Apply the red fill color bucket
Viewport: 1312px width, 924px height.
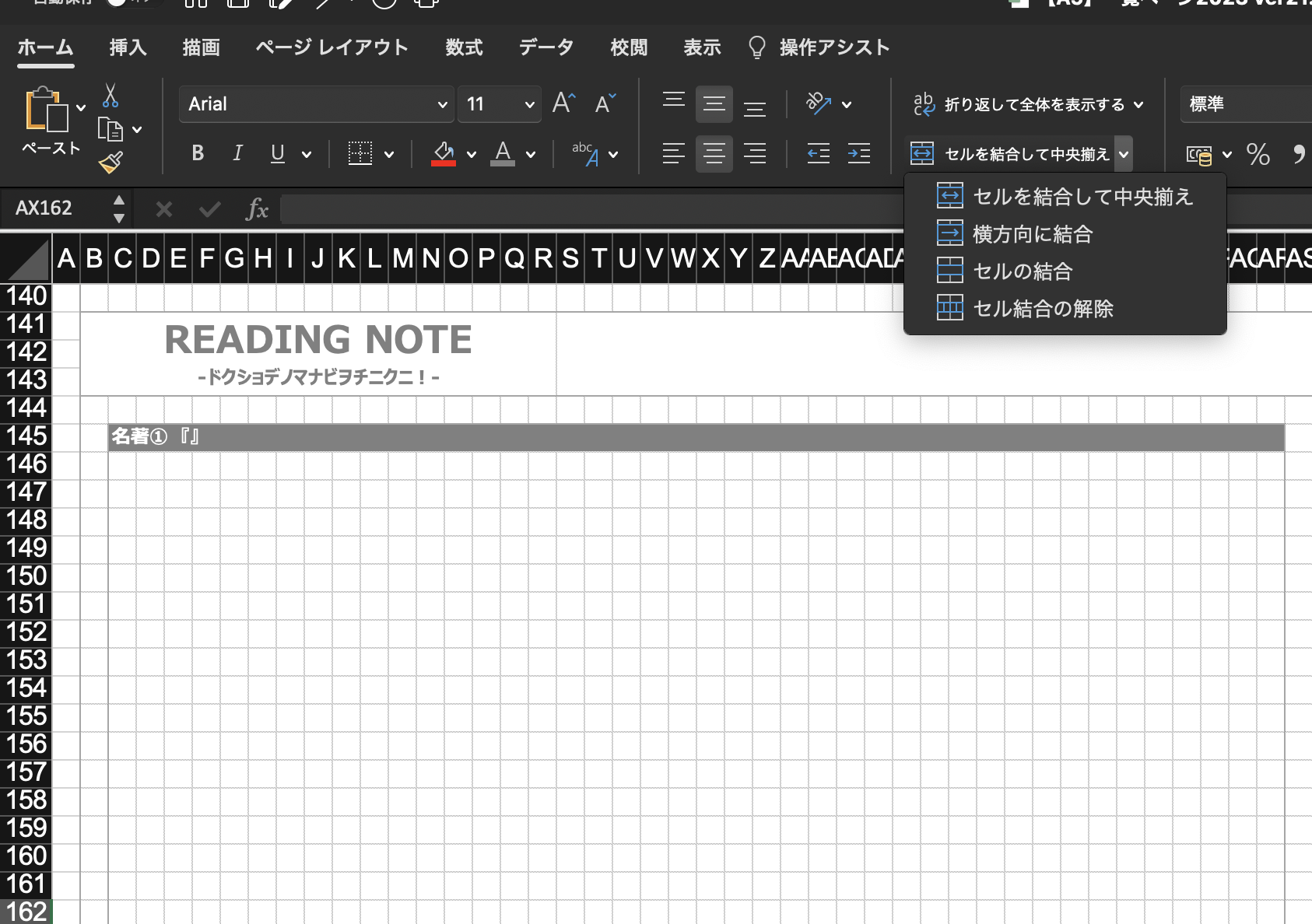pyautogui.click(x=444, y=154)
